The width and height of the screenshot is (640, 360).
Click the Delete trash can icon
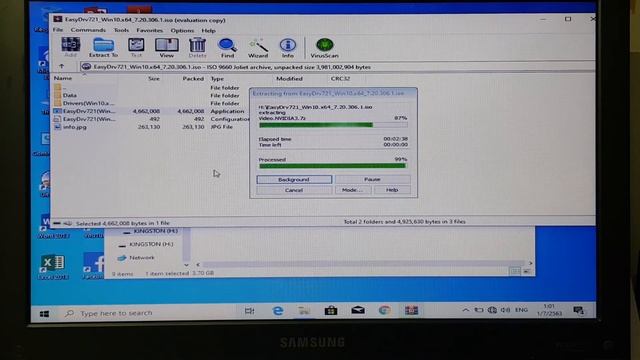[197, 47]
